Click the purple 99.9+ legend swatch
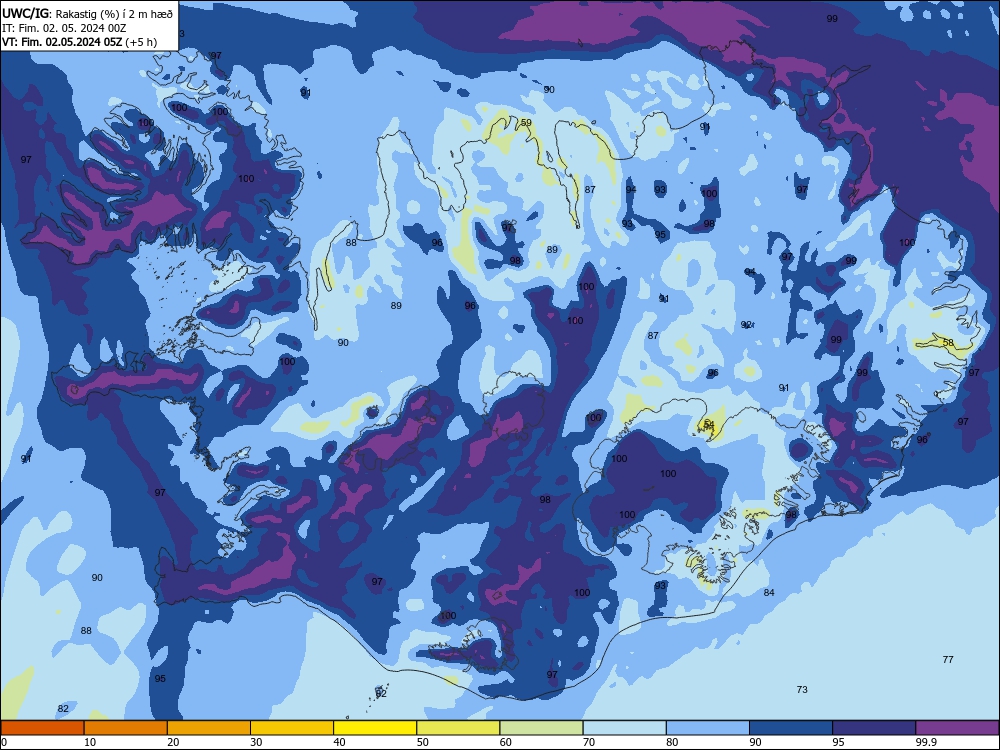 pyautogui.click(x=957, y=728)
